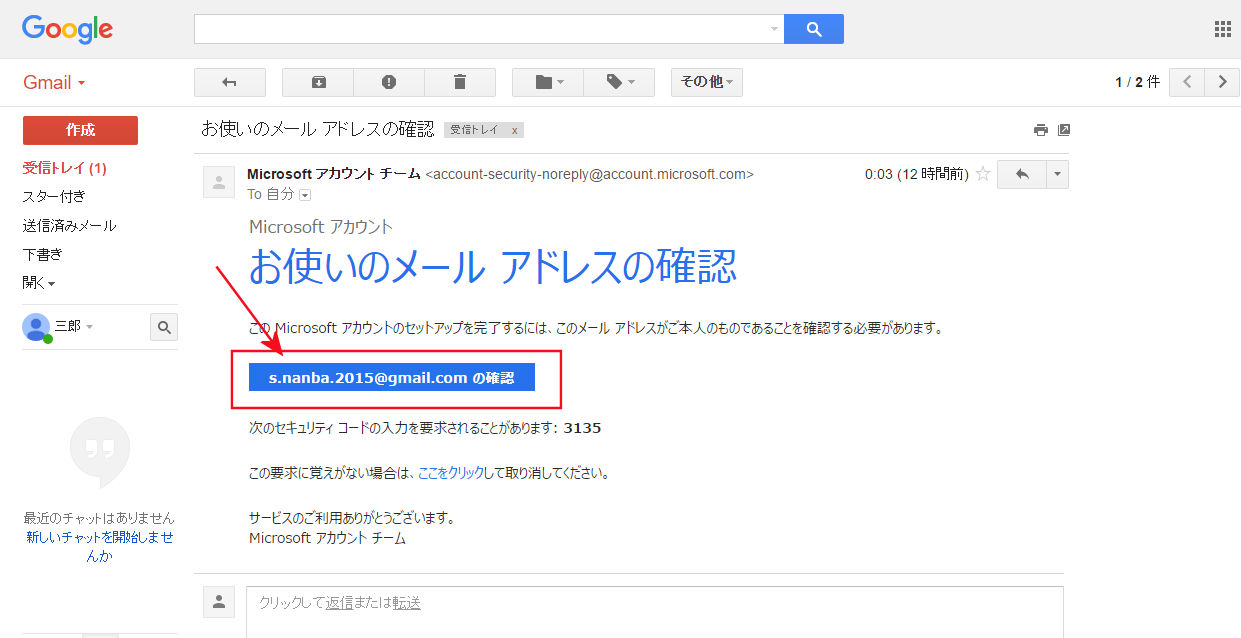Click the chat search magnifier icon
The image size is (1241, 638).
pos(164,326)
